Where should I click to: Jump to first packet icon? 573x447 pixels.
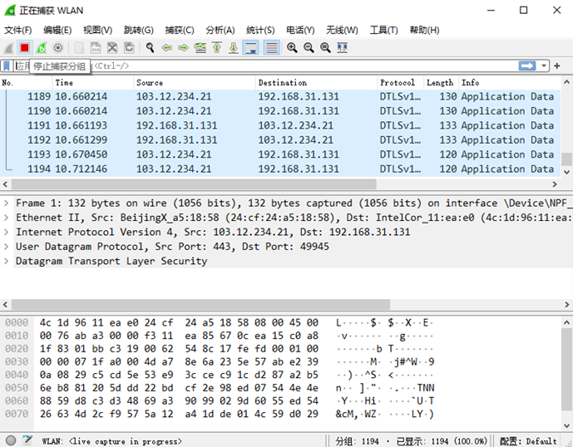pyautogui.click(x=217, y=48)
